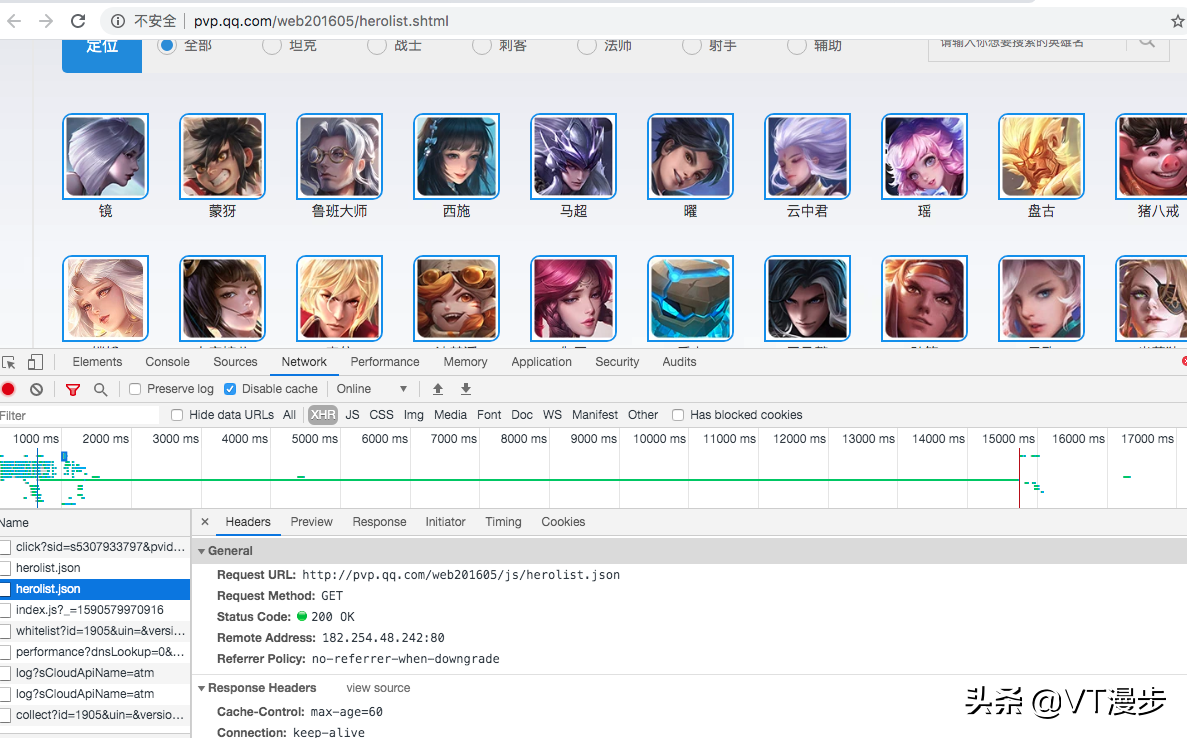Open the Application tab

click(x=541, y=362)
